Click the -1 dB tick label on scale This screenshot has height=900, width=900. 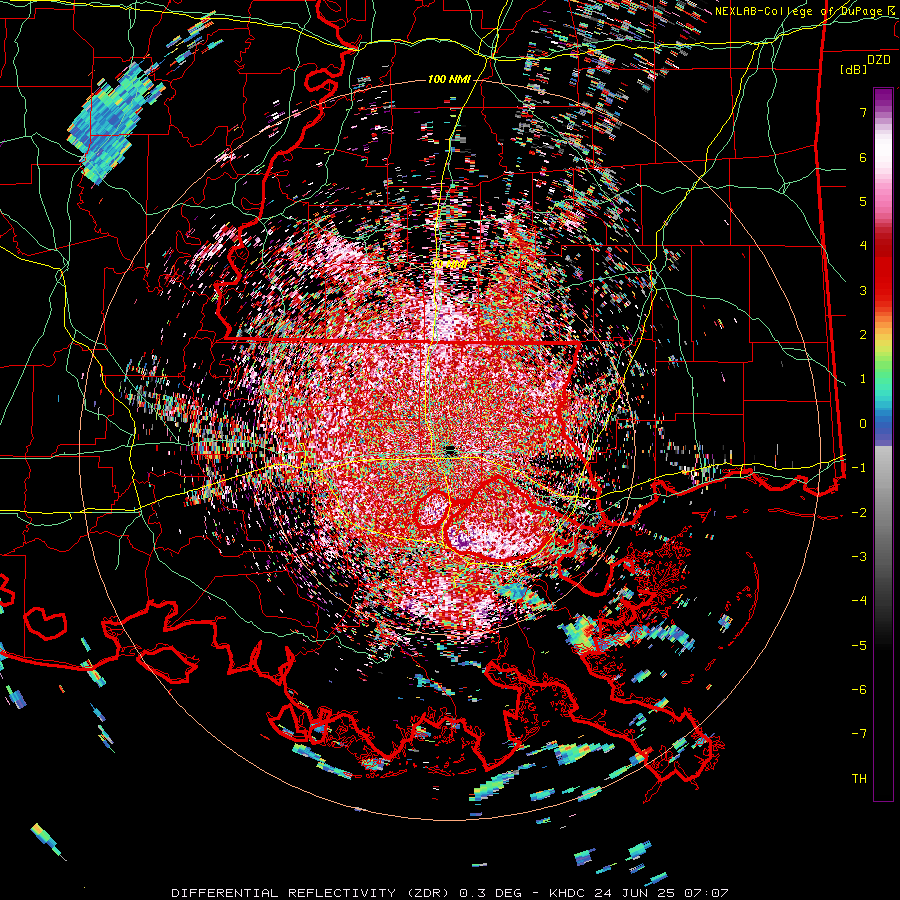(859, 468)
